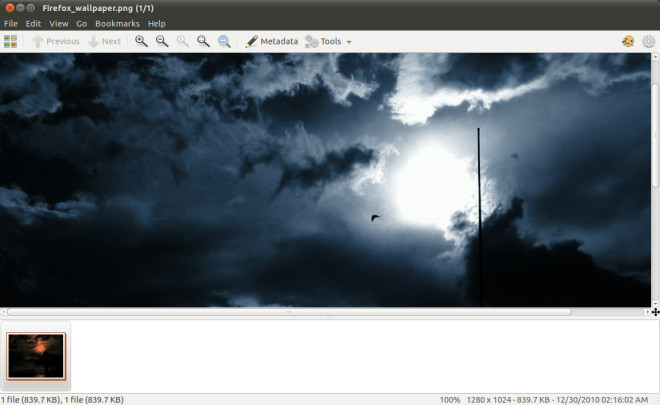This screenshot has height=405, width=660.
Task: Open settings gear icon in toolbar
Action: point(649,41)
